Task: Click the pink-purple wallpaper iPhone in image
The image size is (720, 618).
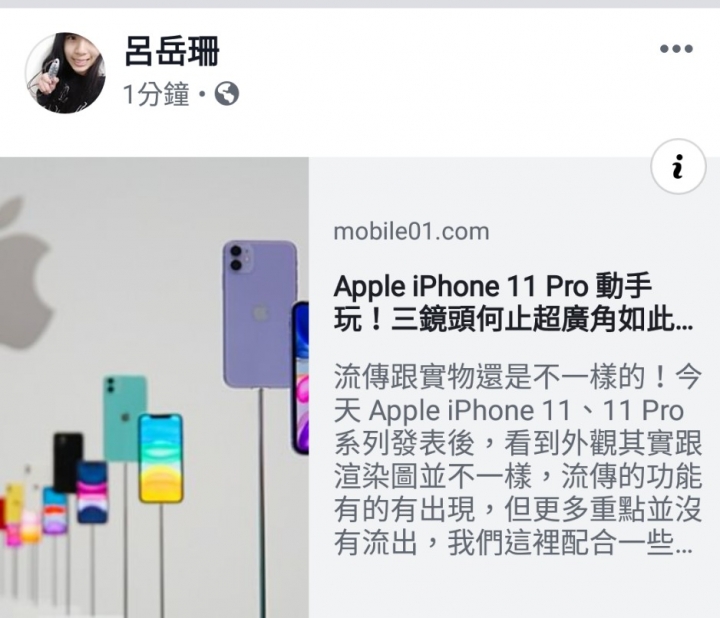Action: point(92,492)
